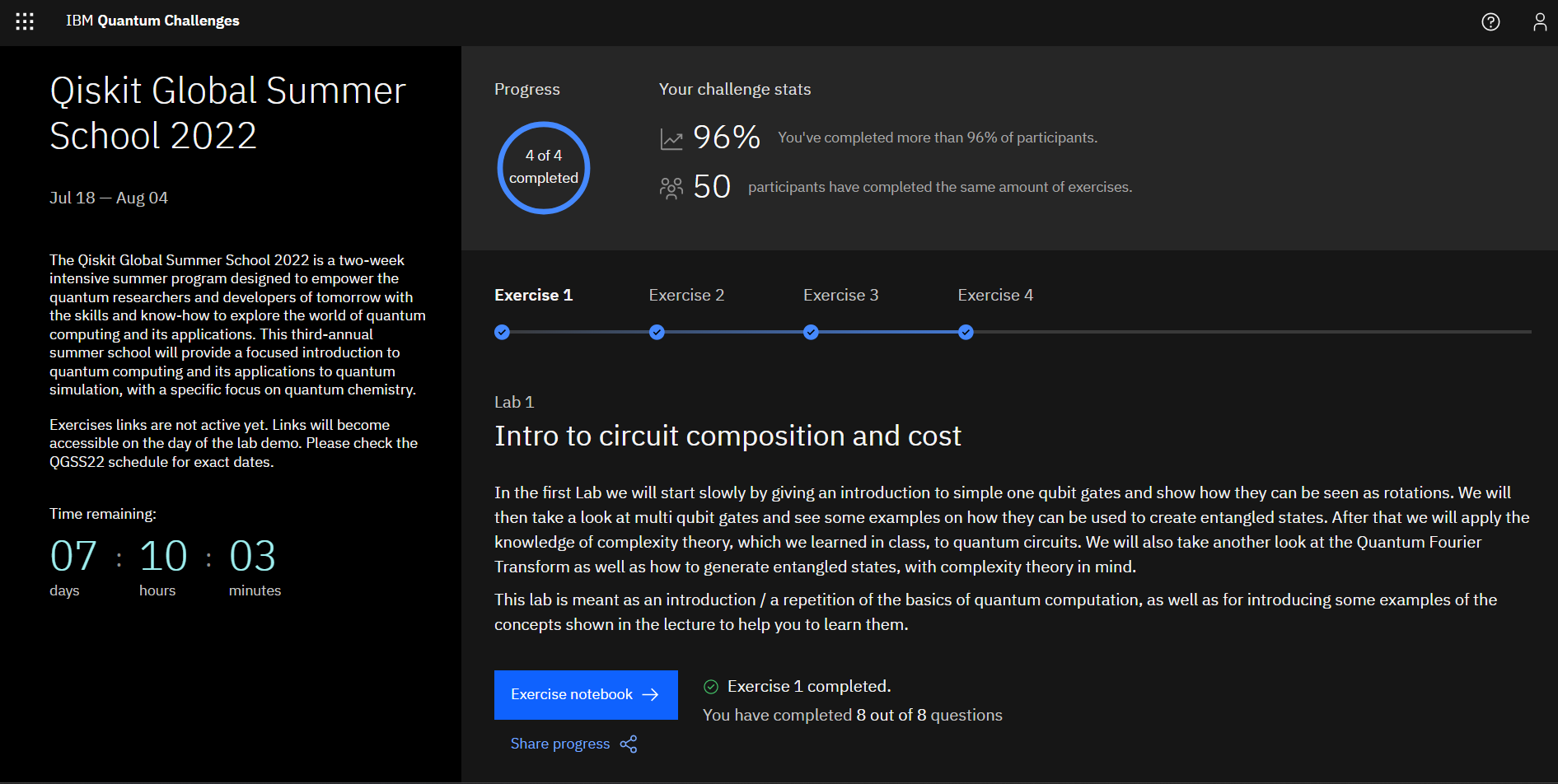
Task: Click the Time remaining label
Action: click(103, 514)
